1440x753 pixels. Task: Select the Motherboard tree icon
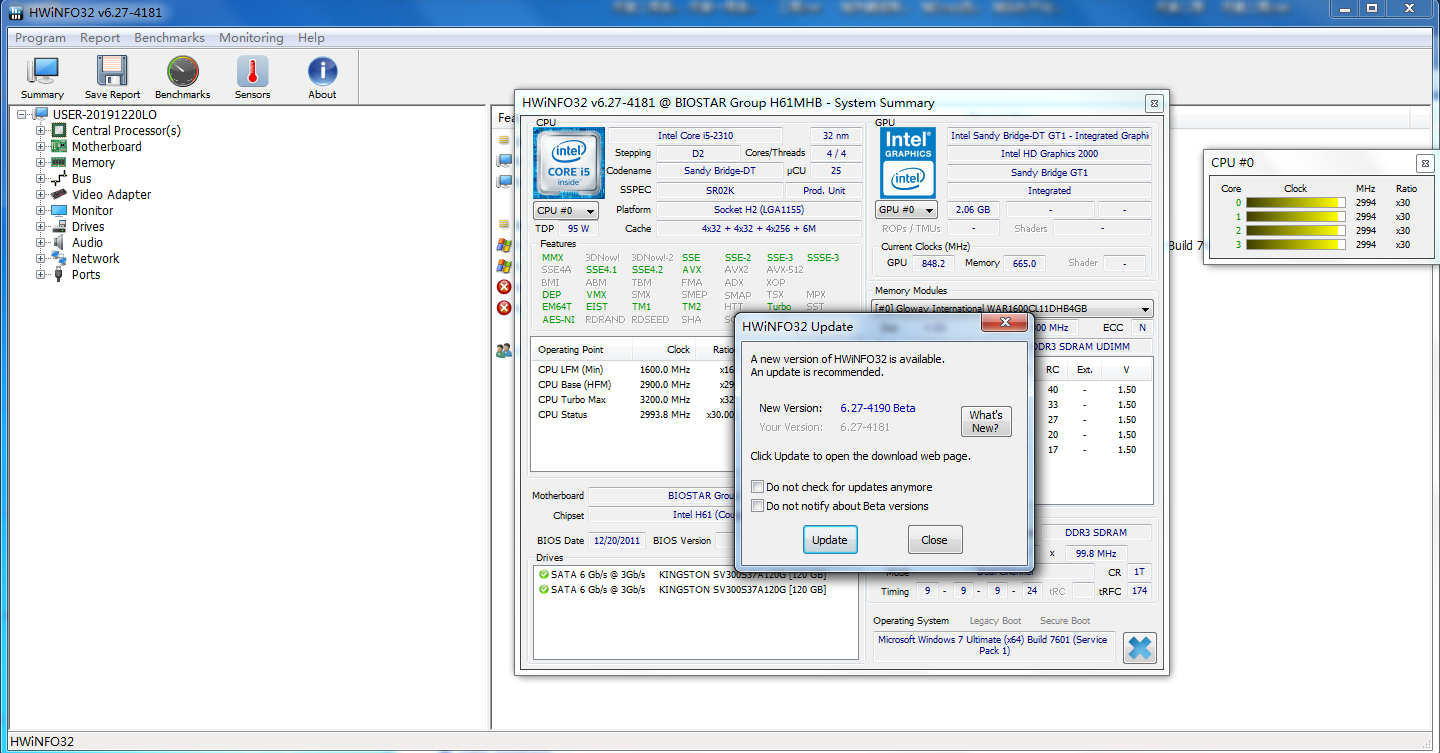tap(59, 146)
